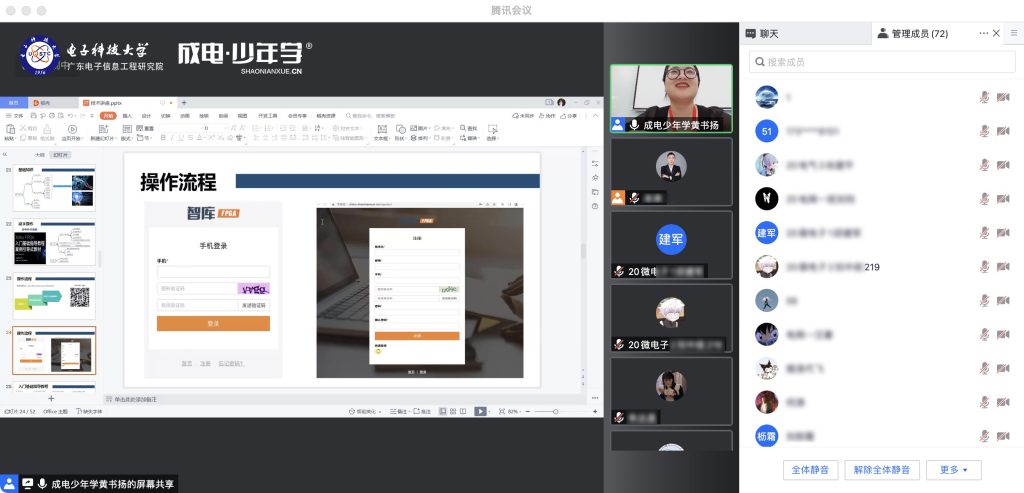Open the three-dot menu beside 管理成员

(x=984, y=33)
